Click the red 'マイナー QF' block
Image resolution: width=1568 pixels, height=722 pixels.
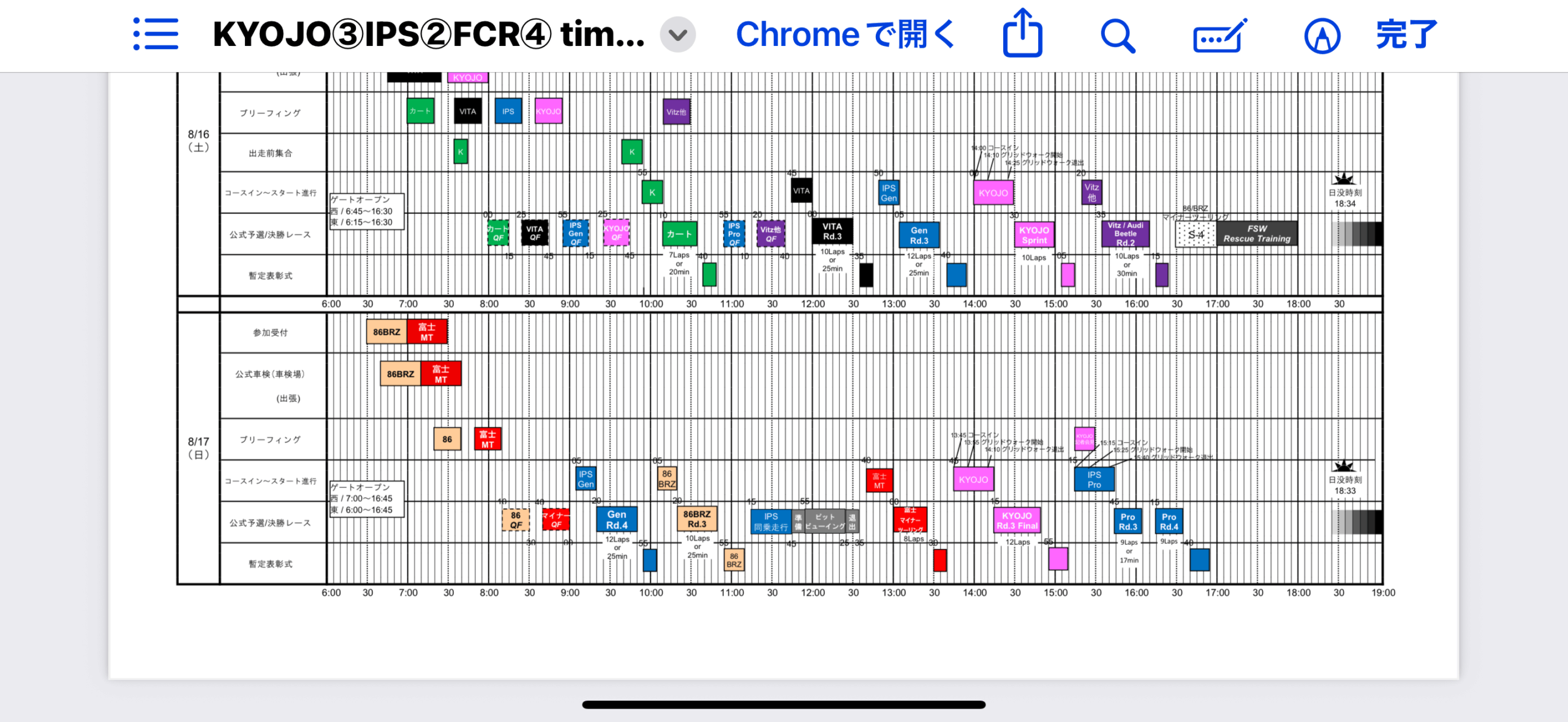(x=556, y=520)
